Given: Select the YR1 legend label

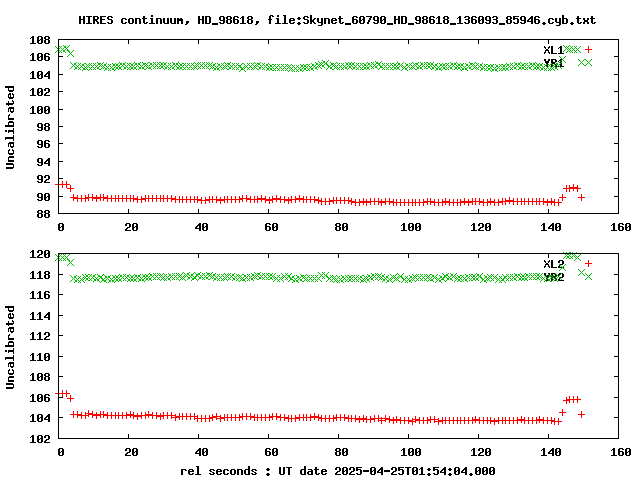Looking at the screenshot, I should tap(553, 63).
